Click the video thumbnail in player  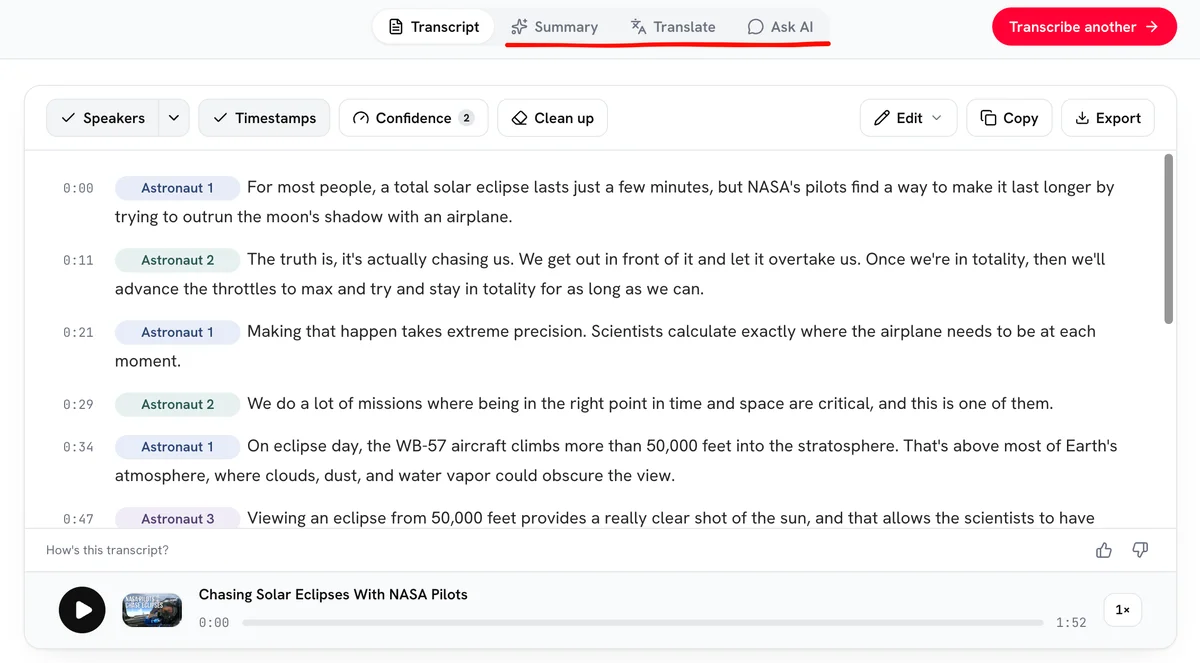pyautogui.click(x=152, y=610)
